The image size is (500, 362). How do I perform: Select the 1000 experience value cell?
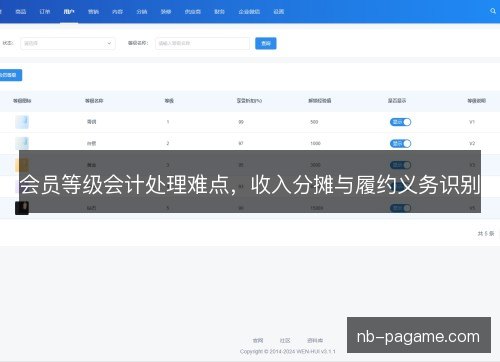click(315, 143)
